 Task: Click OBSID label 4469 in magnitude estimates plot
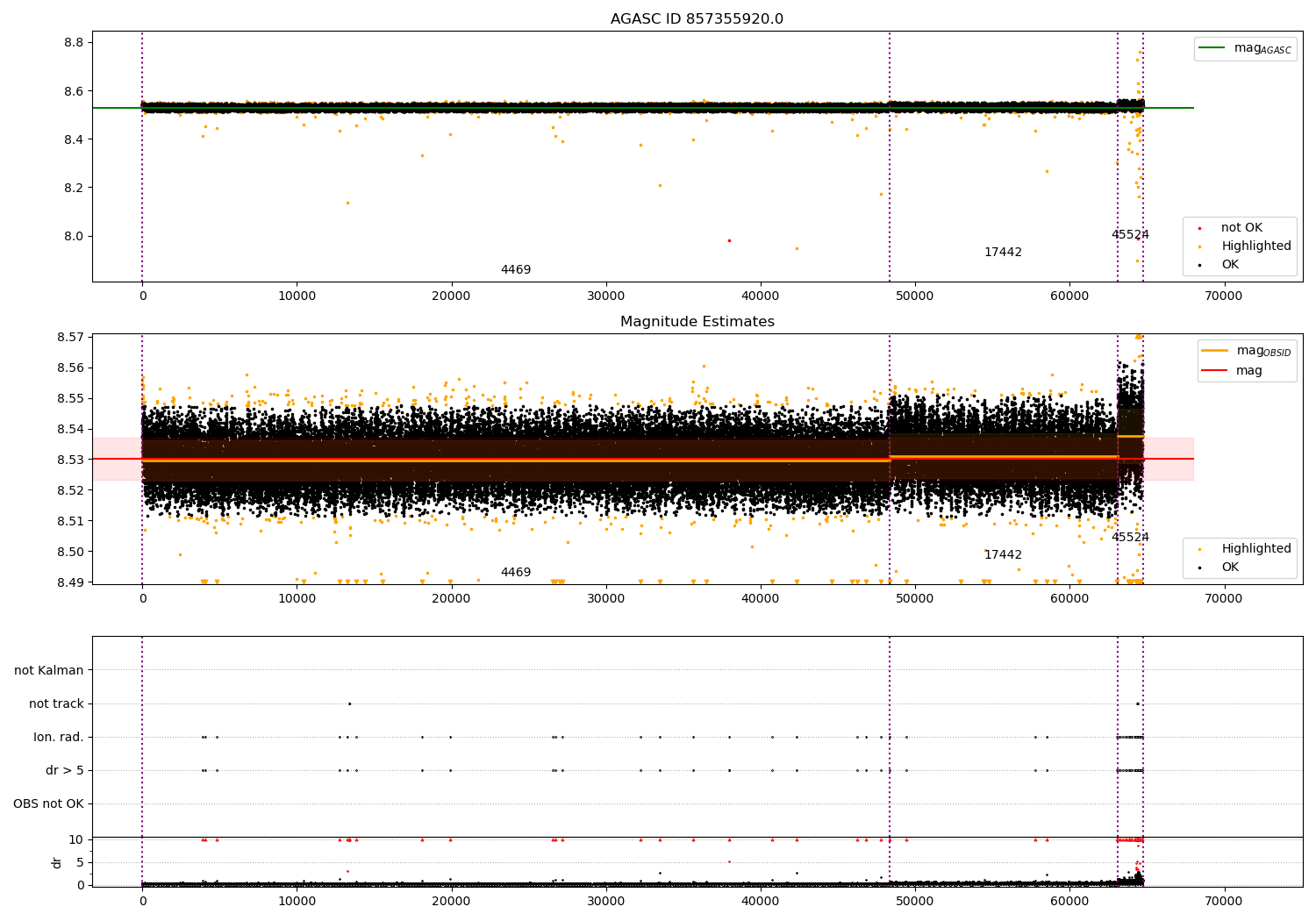pyautogui.click(x=516, y=573)
